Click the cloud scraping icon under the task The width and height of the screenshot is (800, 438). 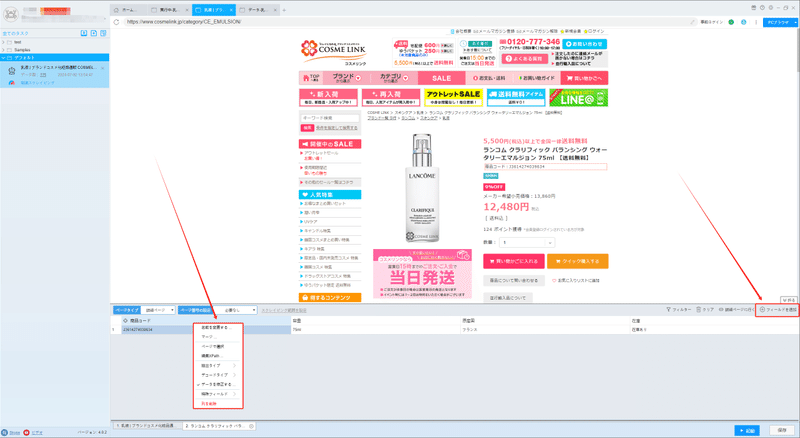point(12,82)
